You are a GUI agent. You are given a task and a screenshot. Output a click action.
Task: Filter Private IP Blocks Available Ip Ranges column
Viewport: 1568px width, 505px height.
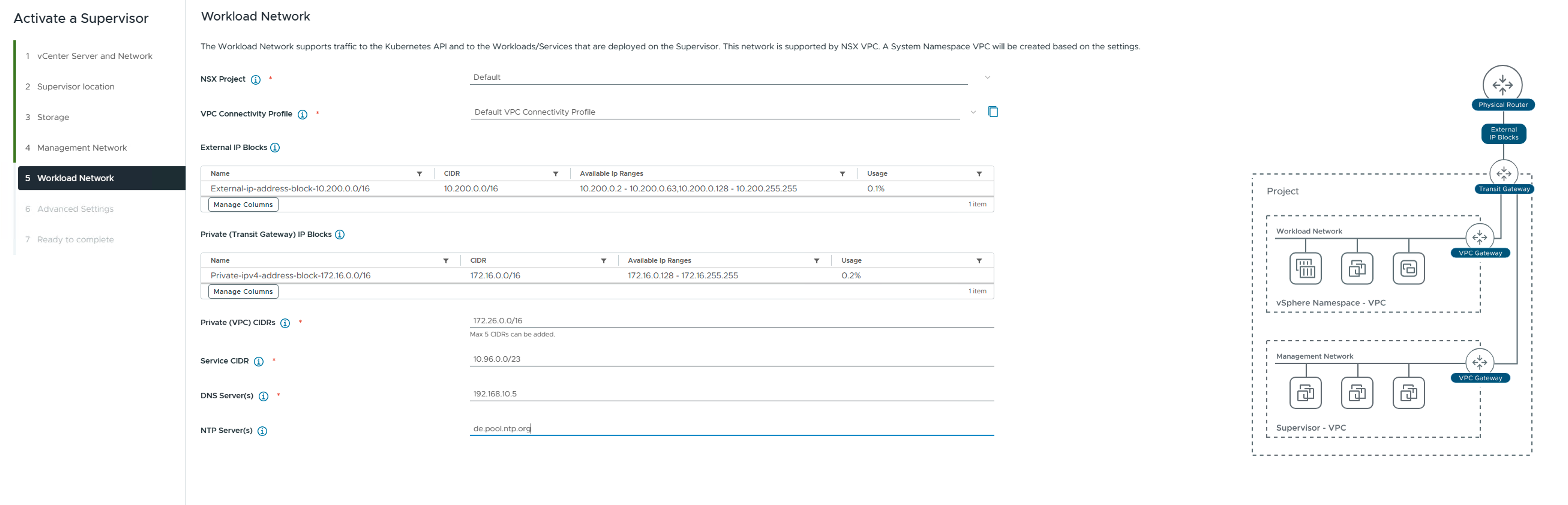(x=817, y=261)
